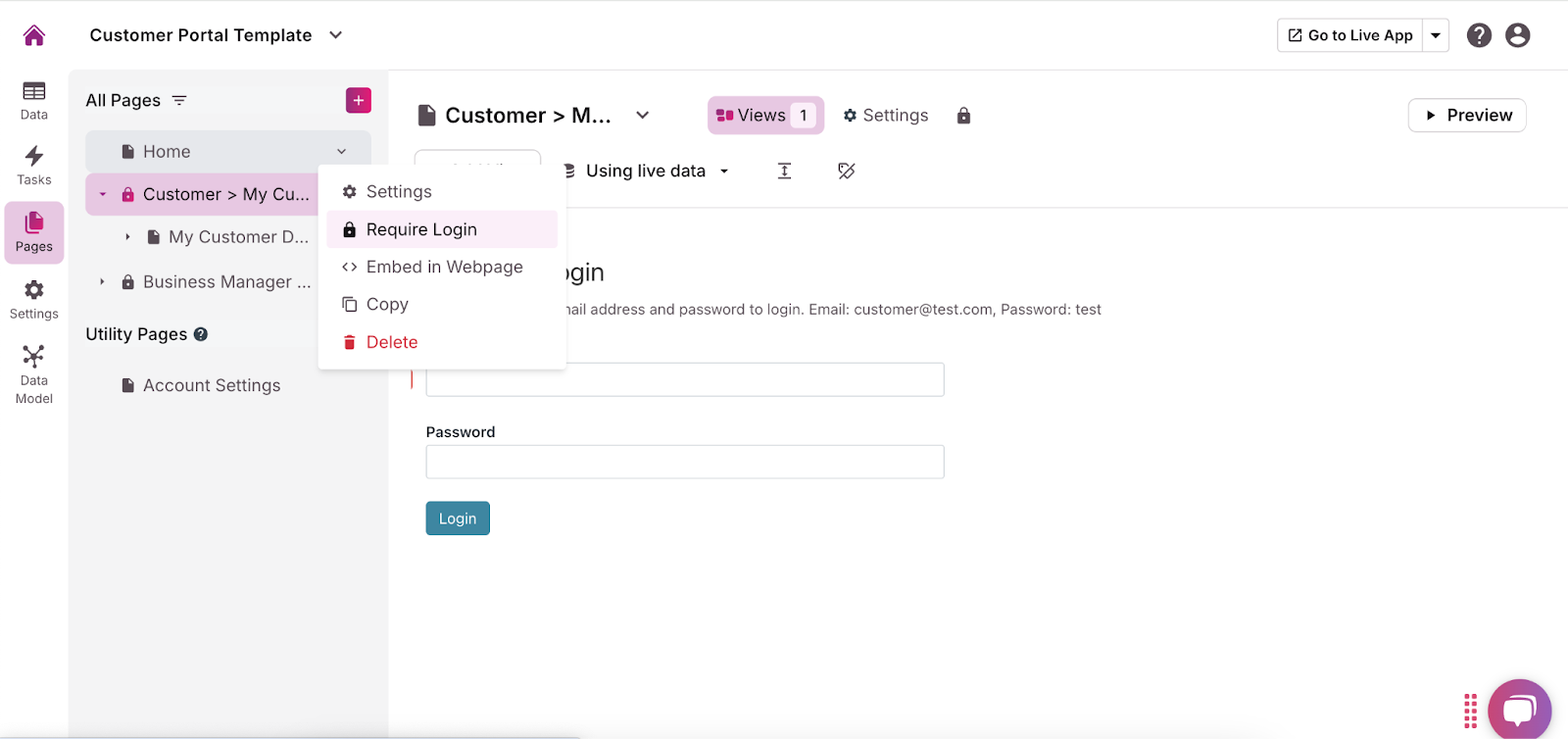The height and width of the screenshot is (739, 1568).
Task: Expand the Business Manager page tree
Action: 102,282
